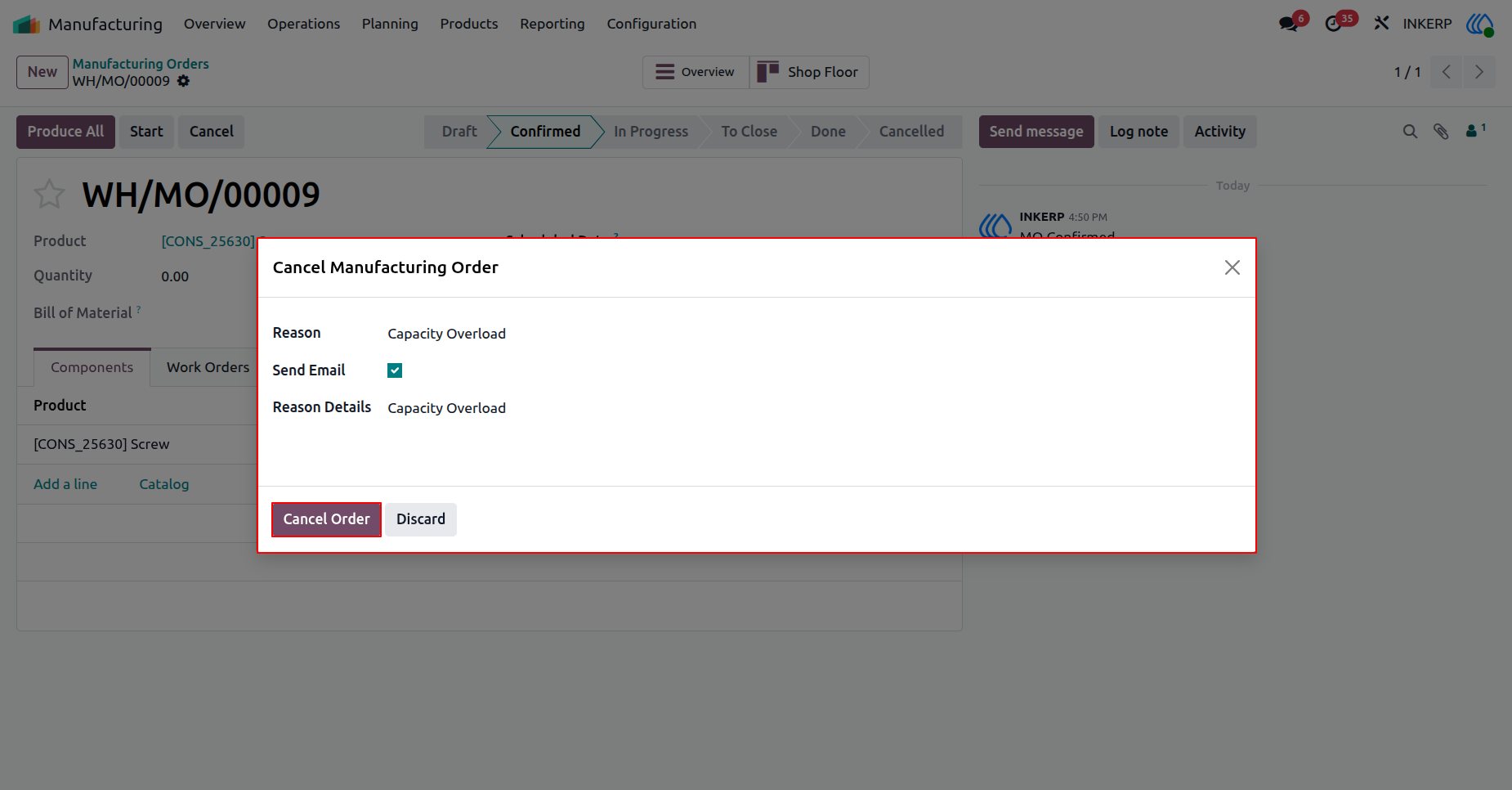Open the Products menu

point(469,24)
